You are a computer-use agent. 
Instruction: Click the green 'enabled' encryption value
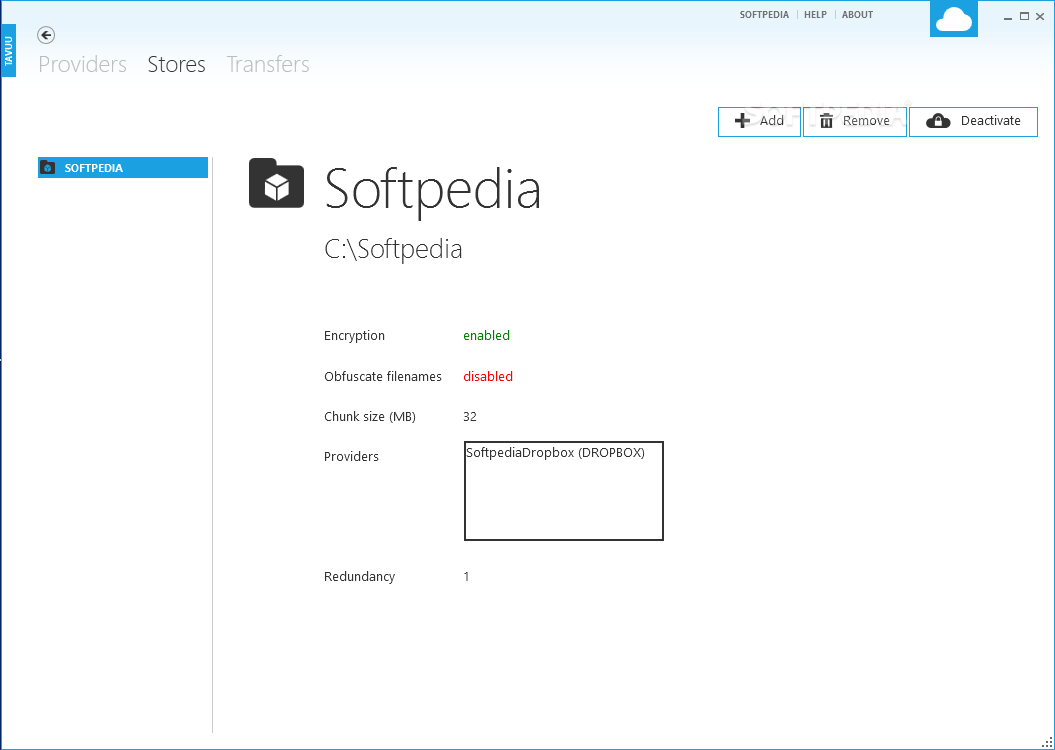coord(486,335)
